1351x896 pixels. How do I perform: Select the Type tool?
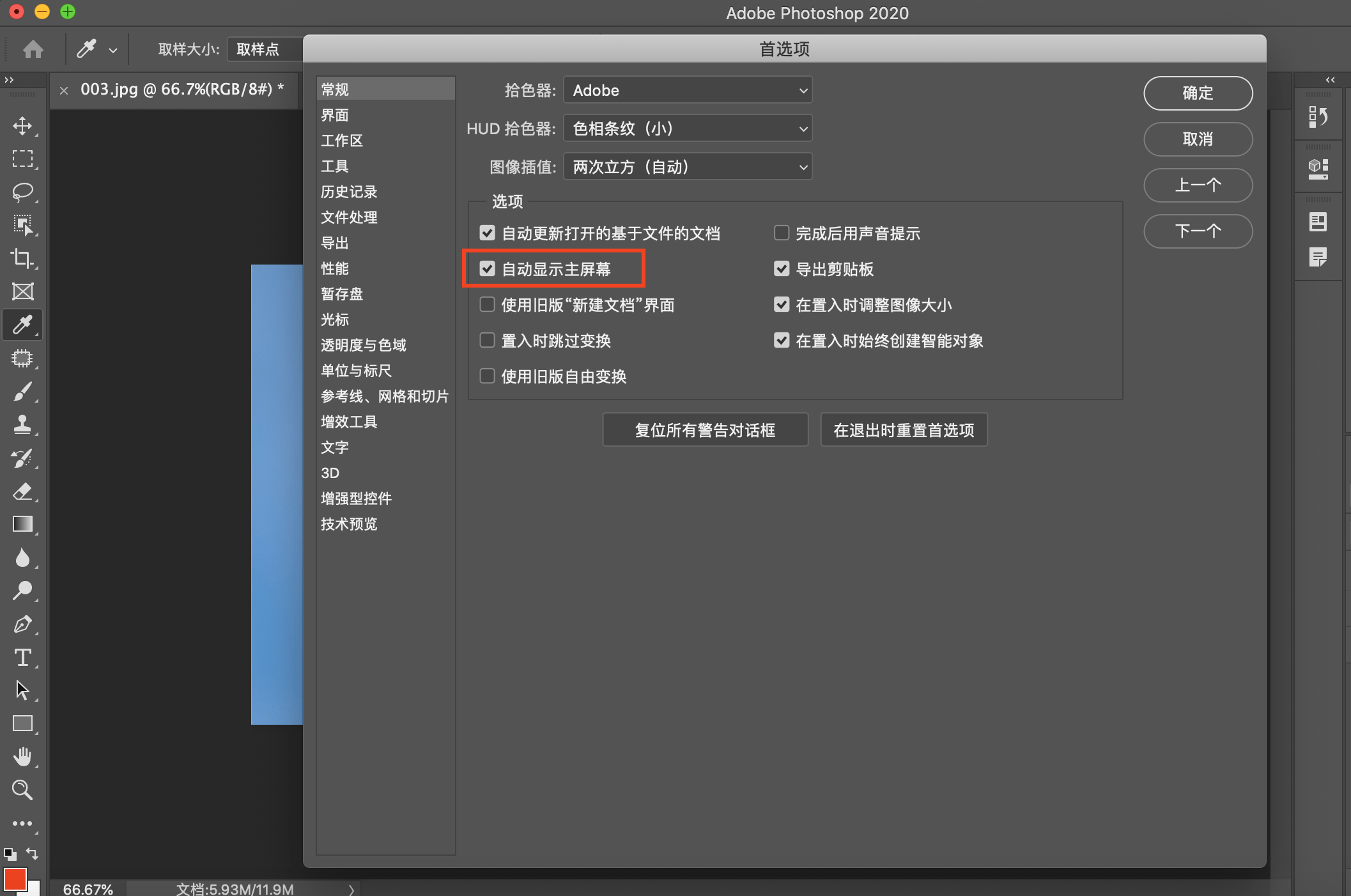click(22, 657)
